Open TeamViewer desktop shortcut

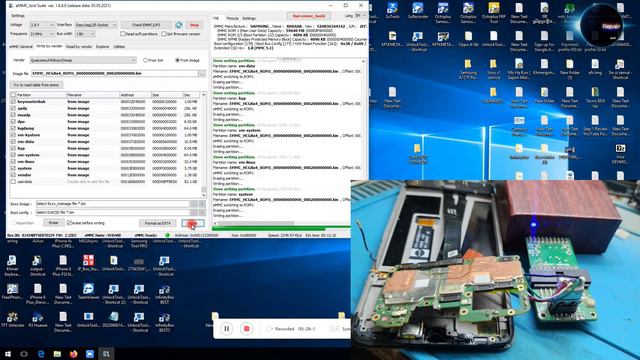tap(88, 293)
